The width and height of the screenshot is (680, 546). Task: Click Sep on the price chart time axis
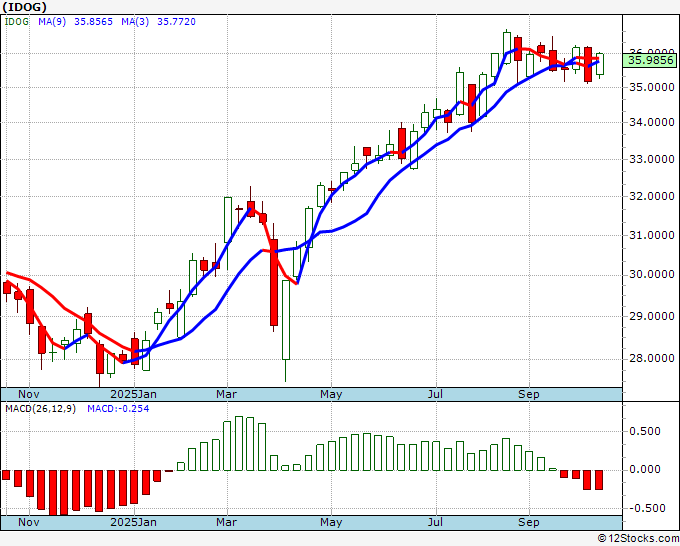(x=529, y=394)
